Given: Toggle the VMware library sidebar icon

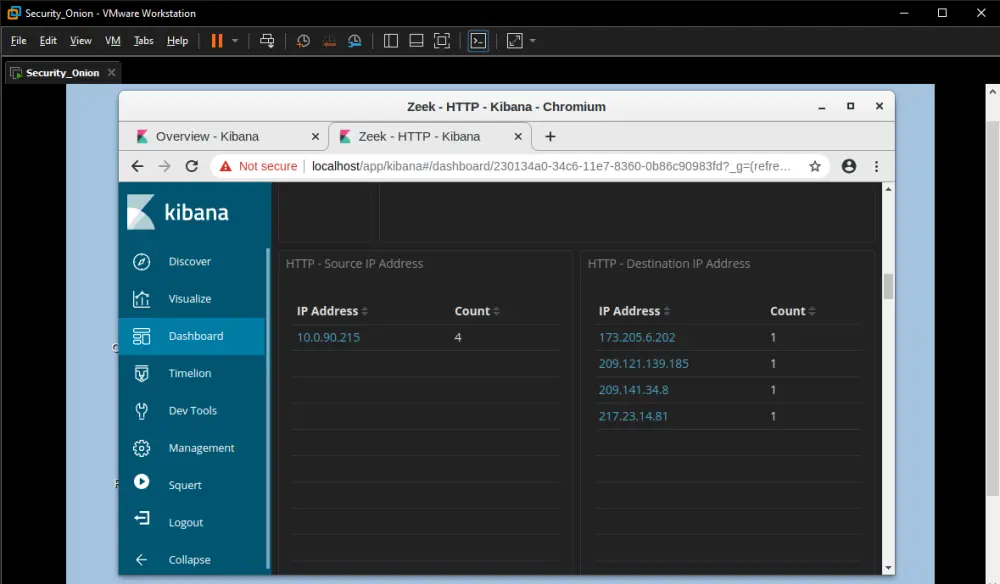Looking at the screenshot, I should point(391,41).
